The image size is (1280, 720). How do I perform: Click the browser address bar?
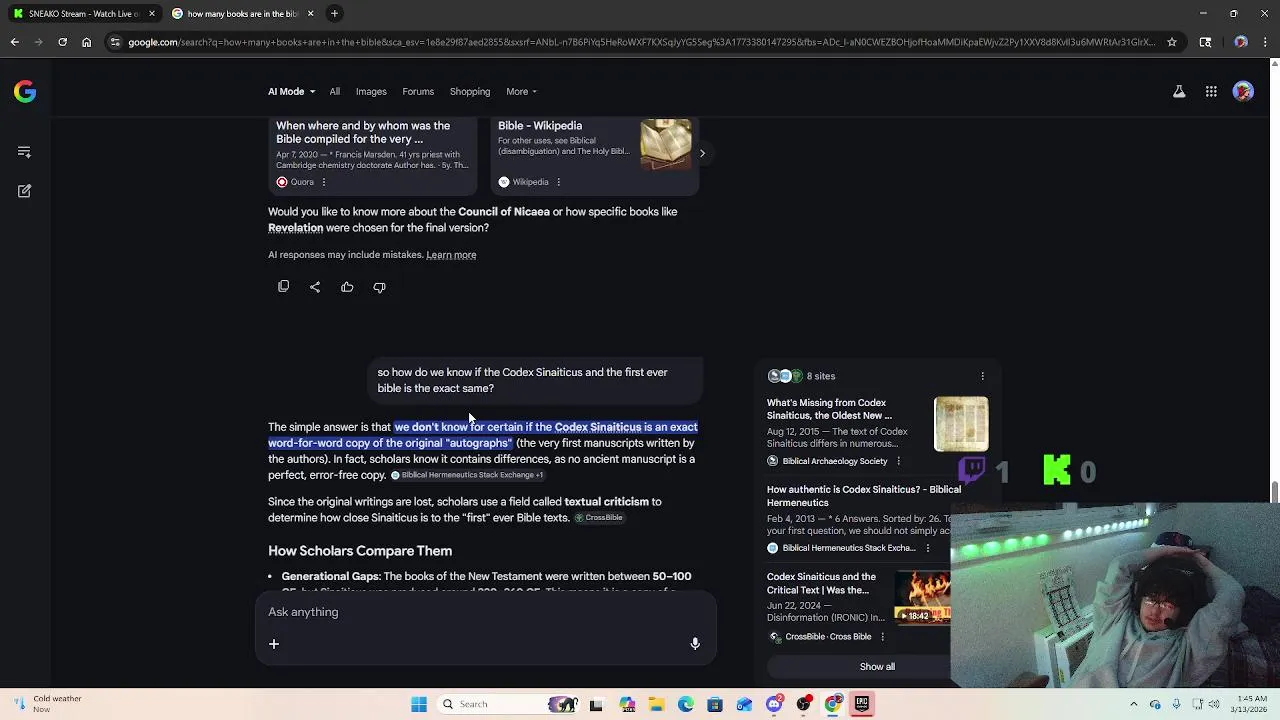click(x=640, y=42)
